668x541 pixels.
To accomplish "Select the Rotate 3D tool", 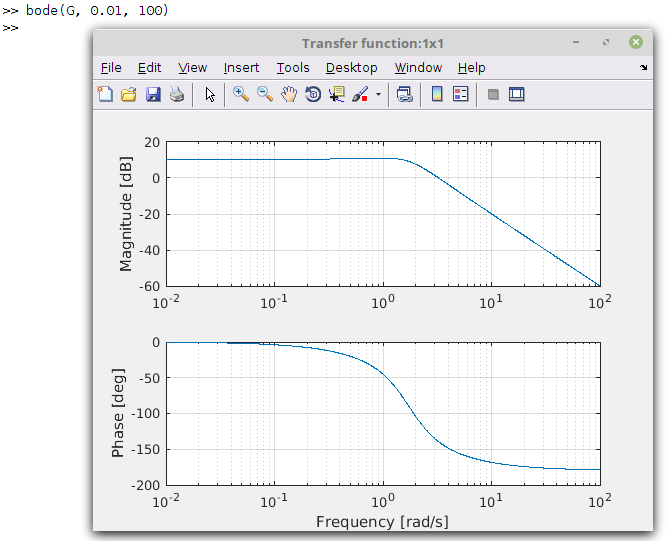I will (313, 94).
